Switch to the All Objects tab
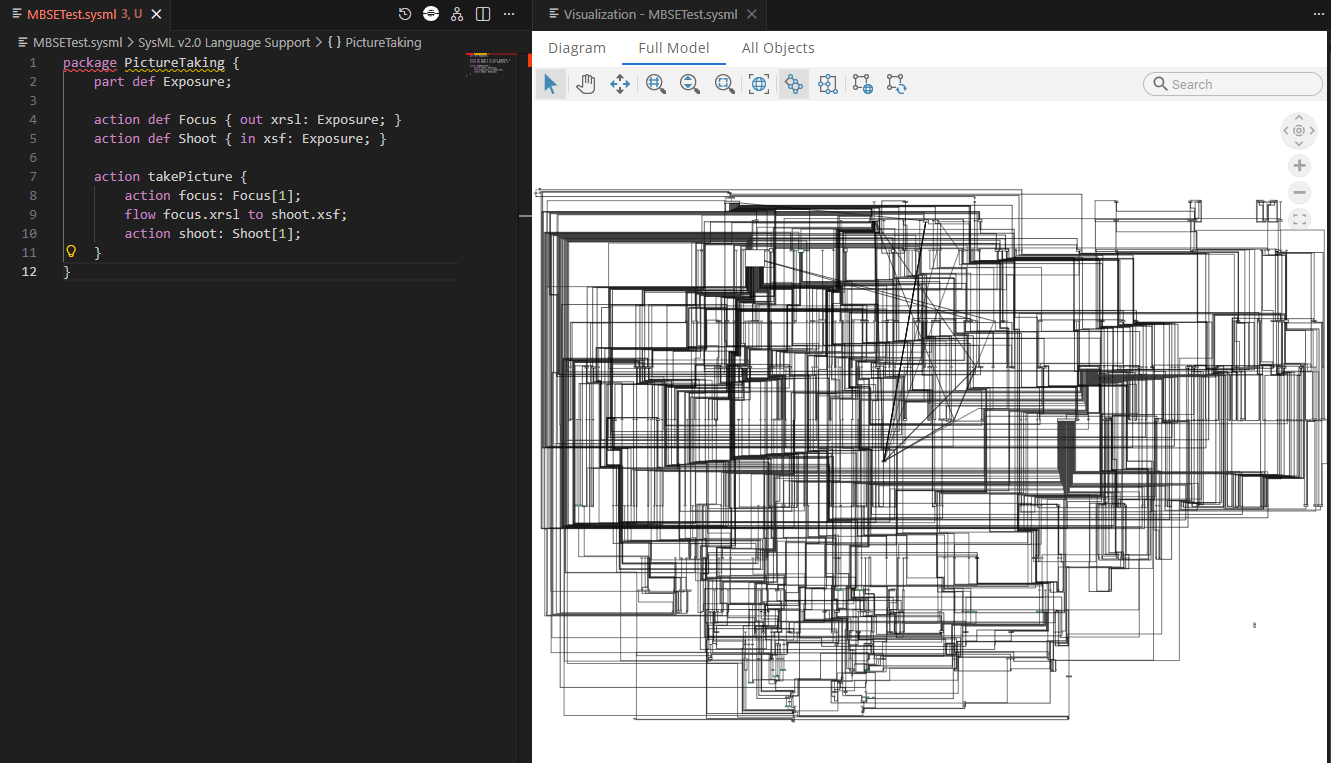Screen dimensions: 1331x763 tap(778, 48)
